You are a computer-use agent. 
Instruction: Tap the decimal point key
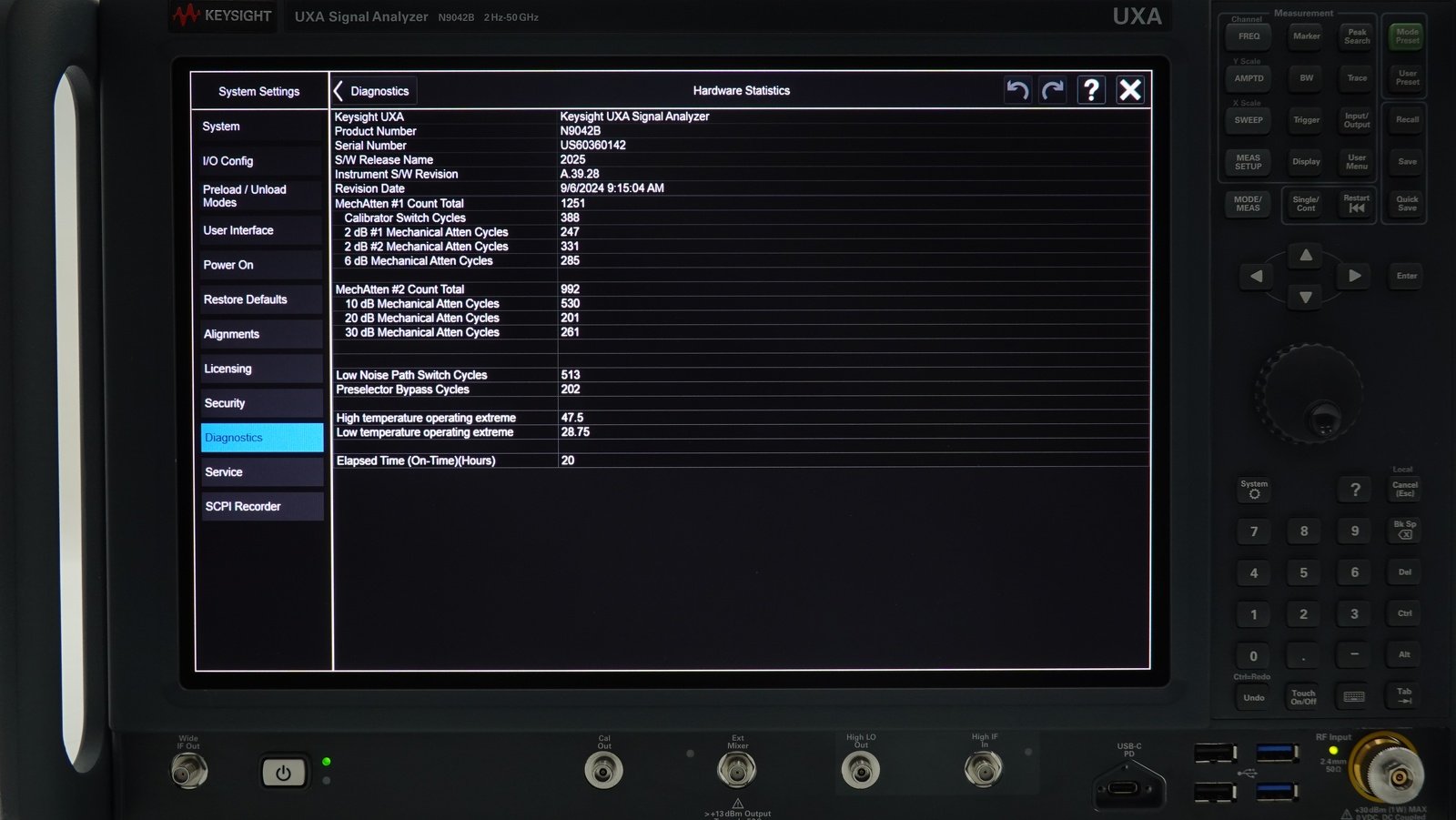tap(1304, 655)
